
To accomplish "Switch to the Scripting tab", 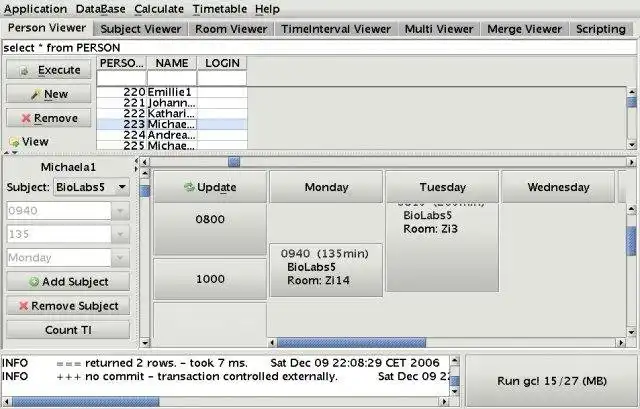I will click(600, 29).
